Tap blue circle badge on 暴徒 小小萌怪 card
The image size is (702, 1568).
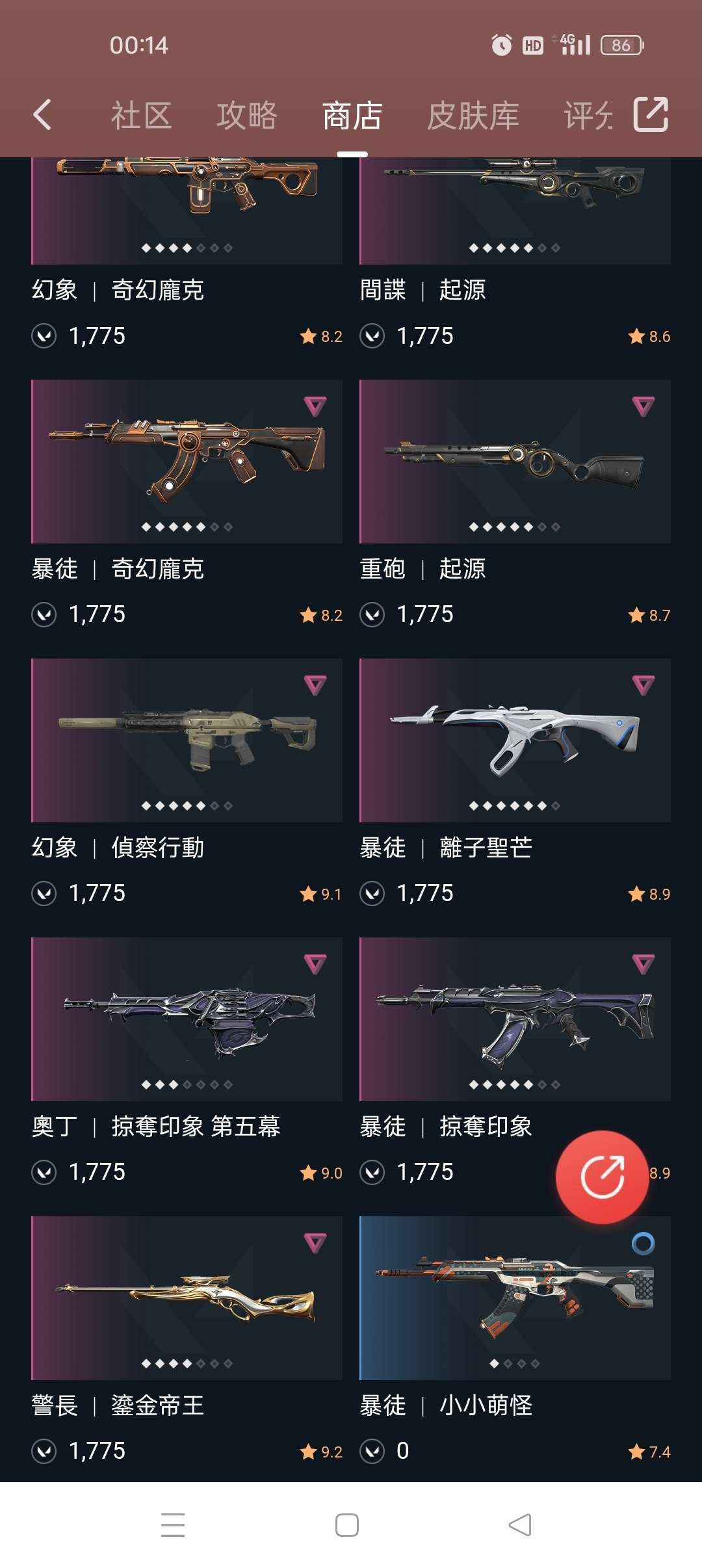coord(643,1244)
